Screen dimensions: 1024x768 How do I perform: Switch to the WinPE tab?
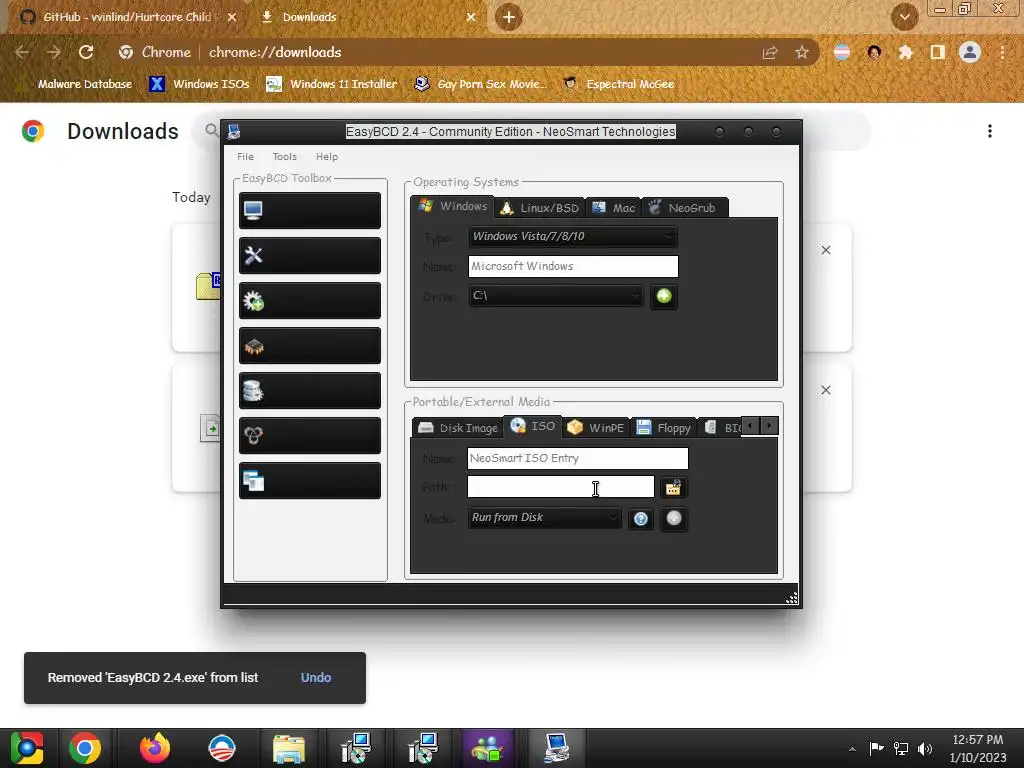[x=596, y=428]
